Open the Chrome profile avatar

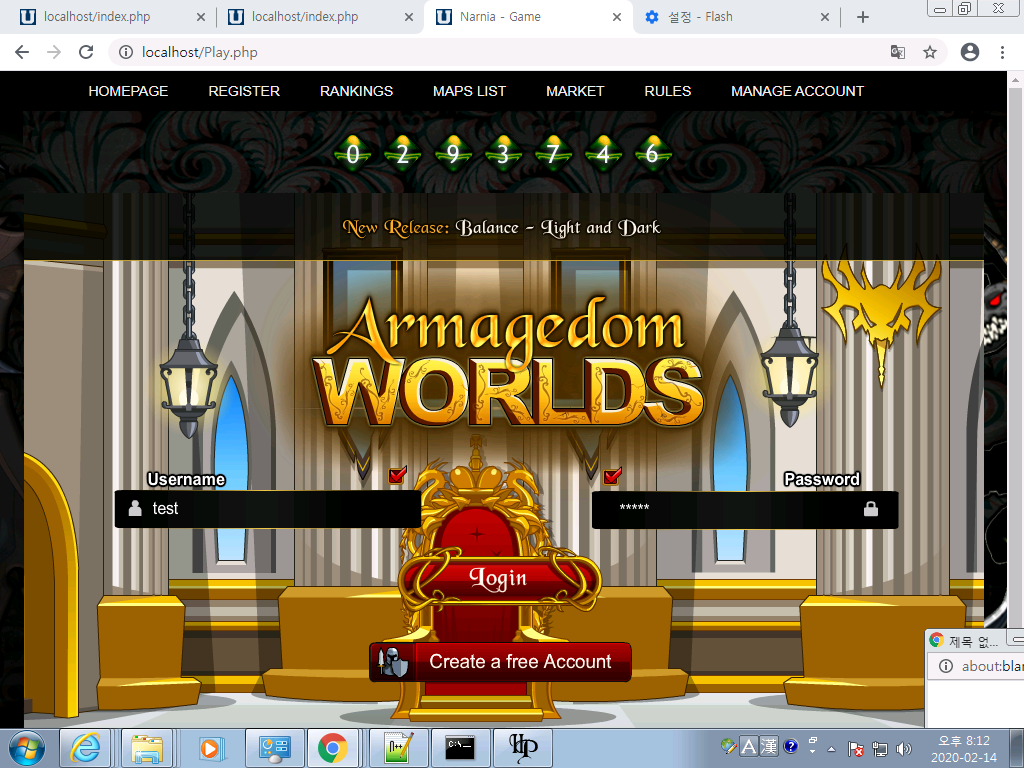click(969, 52)
